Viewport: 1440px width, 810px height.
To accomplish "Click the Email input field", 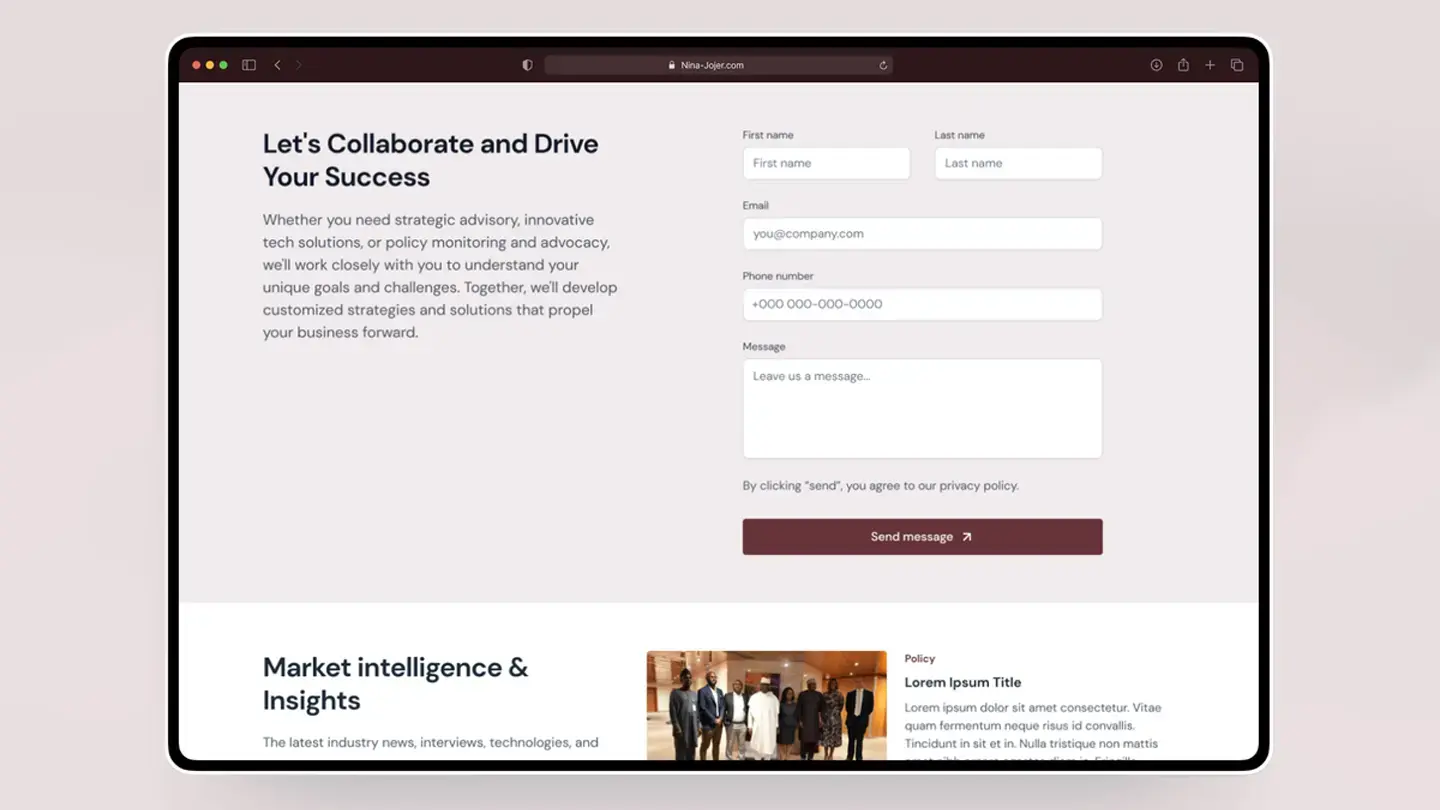I will click(922, 234).
